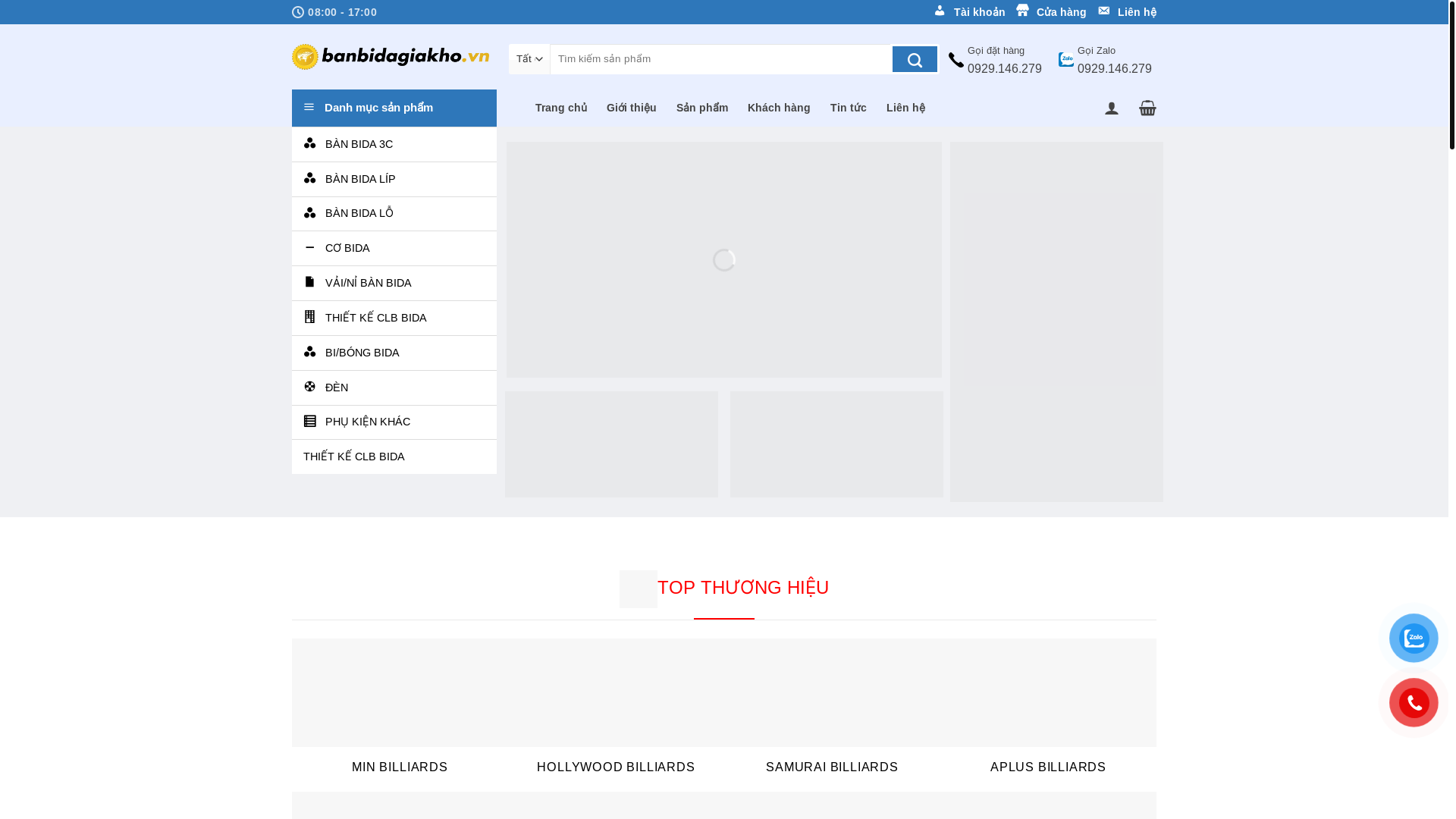Click the banbidagiakho.vn logo
The height and width of the screenshot is (819, 1456).
(x=391, y=57)
